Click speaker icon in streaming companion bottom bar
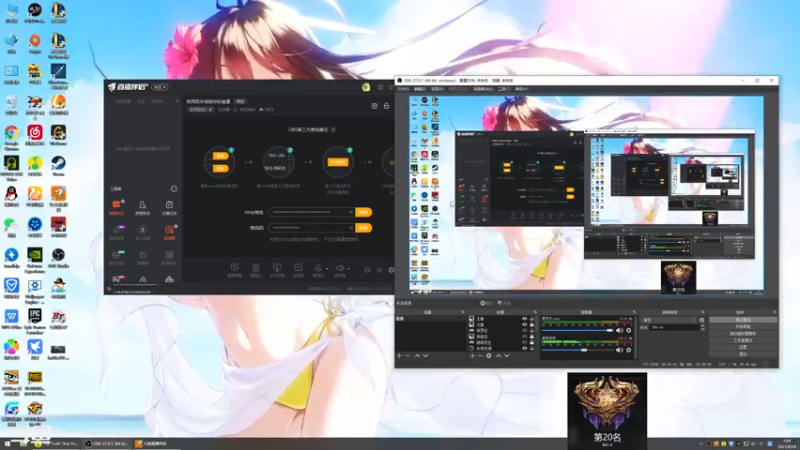Viewport: 800px width, 450px height. (x=340, y=268)
